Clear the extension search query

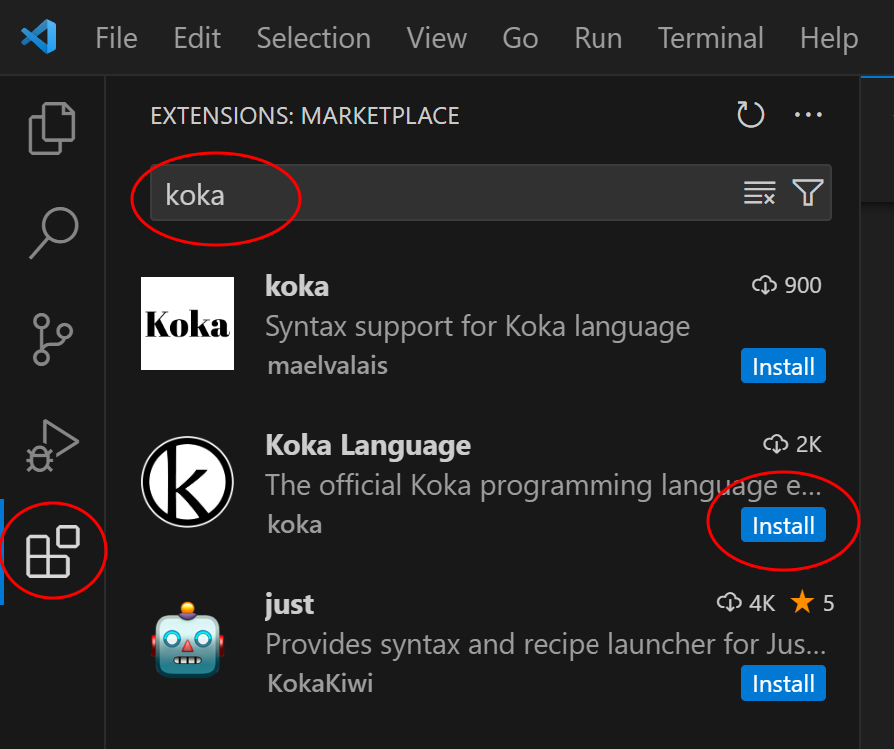click(760, 193)
